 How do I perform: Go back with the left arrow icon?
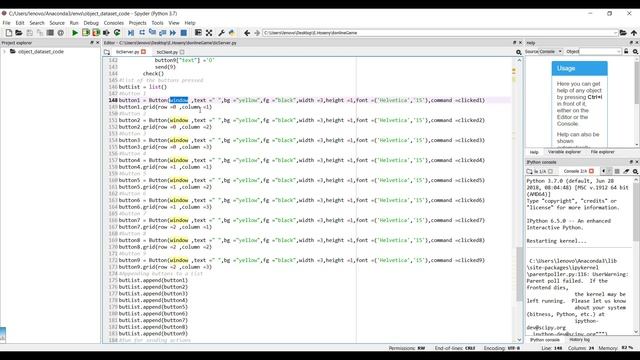pyautogui.click(x=247, y=33)
